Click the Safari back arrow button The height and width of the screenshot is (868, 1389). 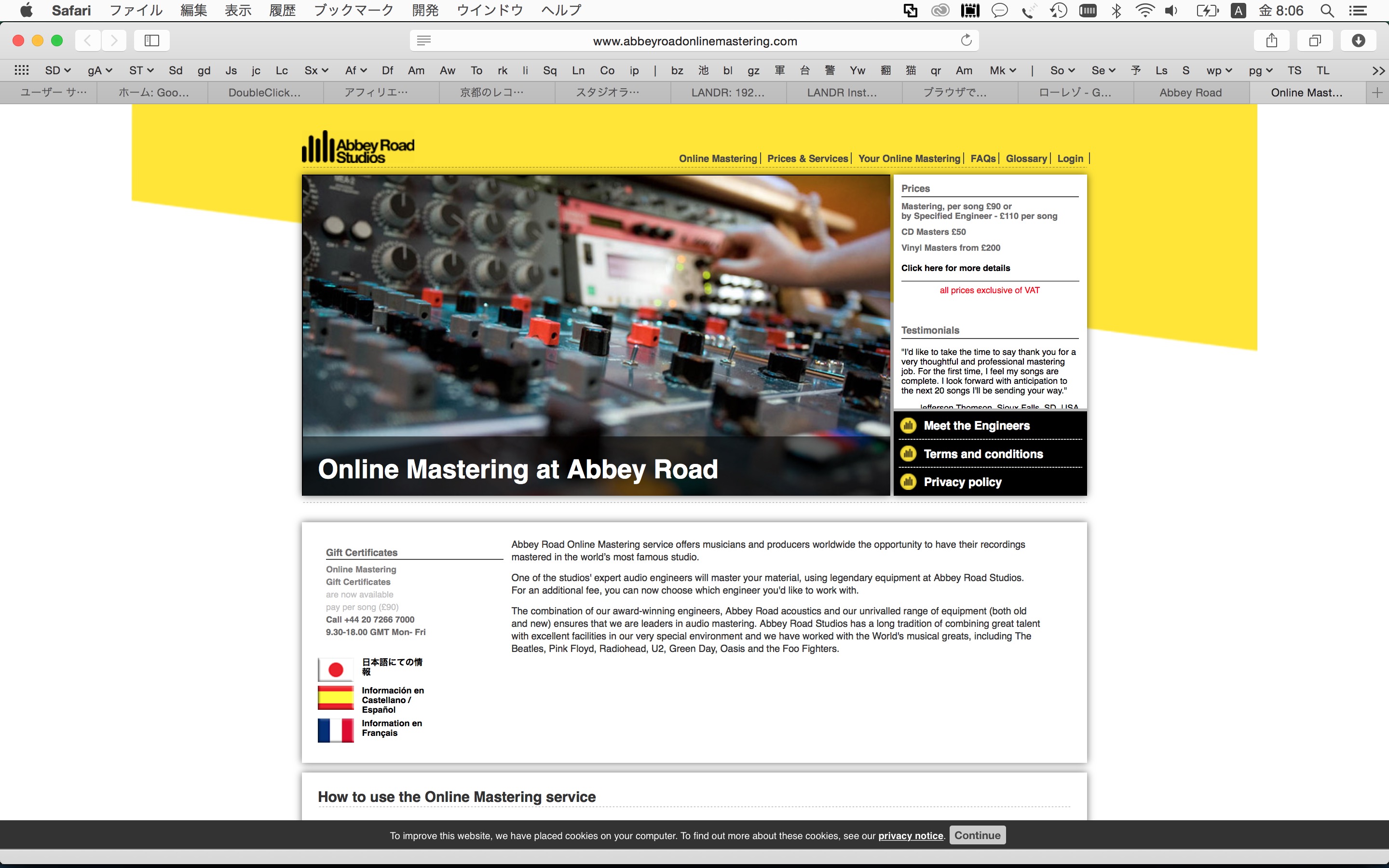[x=88, y=40]
